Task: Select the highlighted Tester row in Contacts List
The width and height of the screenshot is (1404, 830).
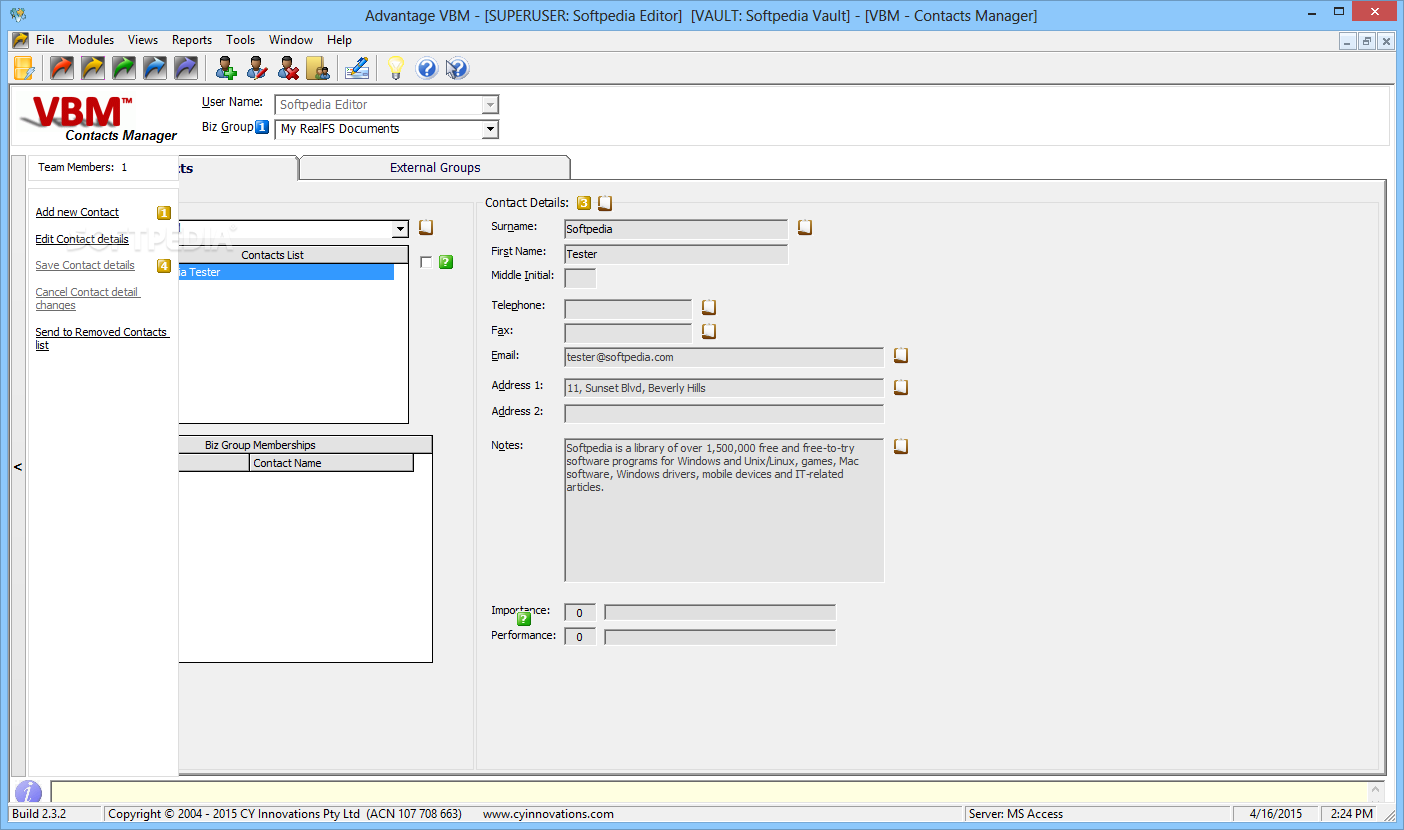Action: (x=286, y=272)
